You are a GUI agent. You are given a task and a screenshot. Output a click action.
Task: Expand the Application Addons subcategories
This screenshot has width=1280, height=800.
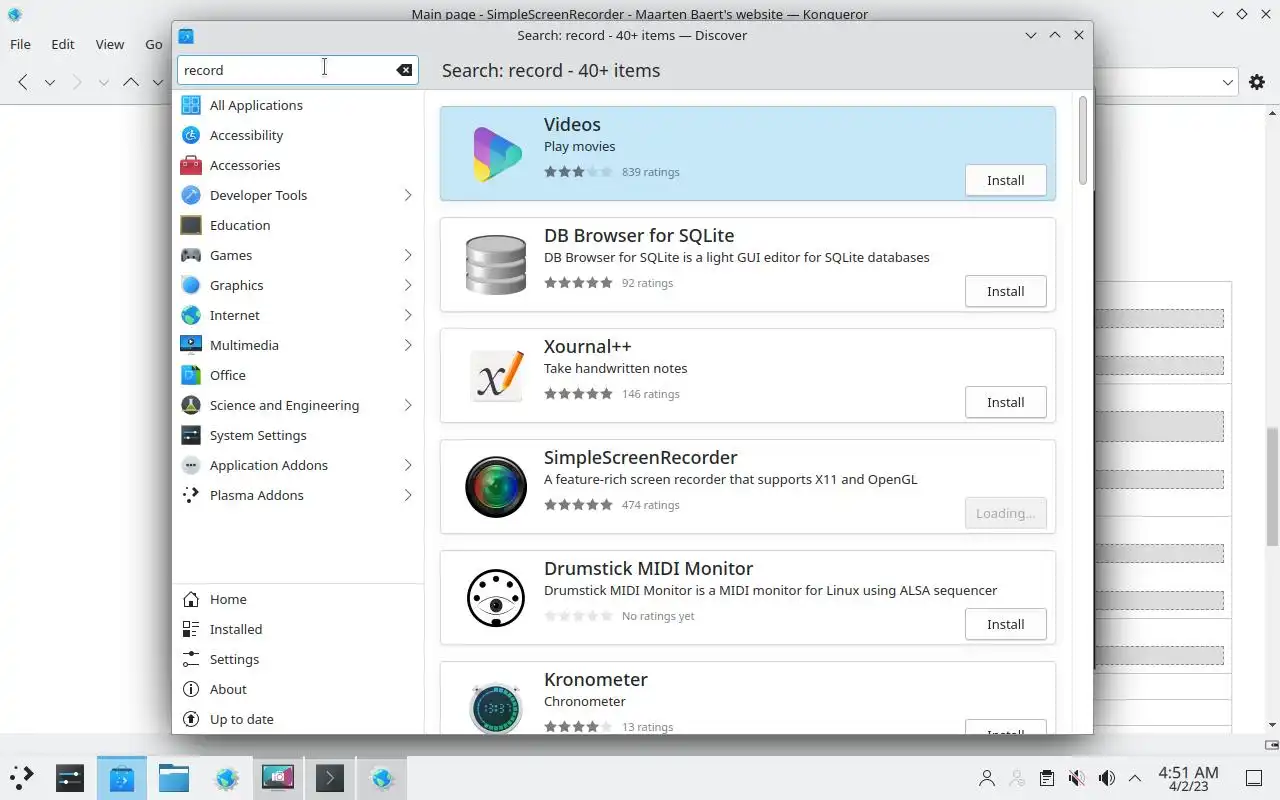coord(408,465)
